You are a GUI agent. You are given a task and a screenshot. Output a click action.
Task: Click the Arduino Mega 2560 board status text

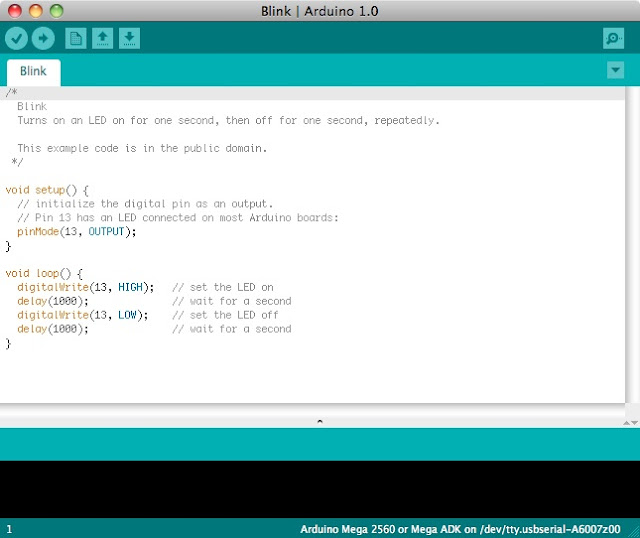coord(460,529)
